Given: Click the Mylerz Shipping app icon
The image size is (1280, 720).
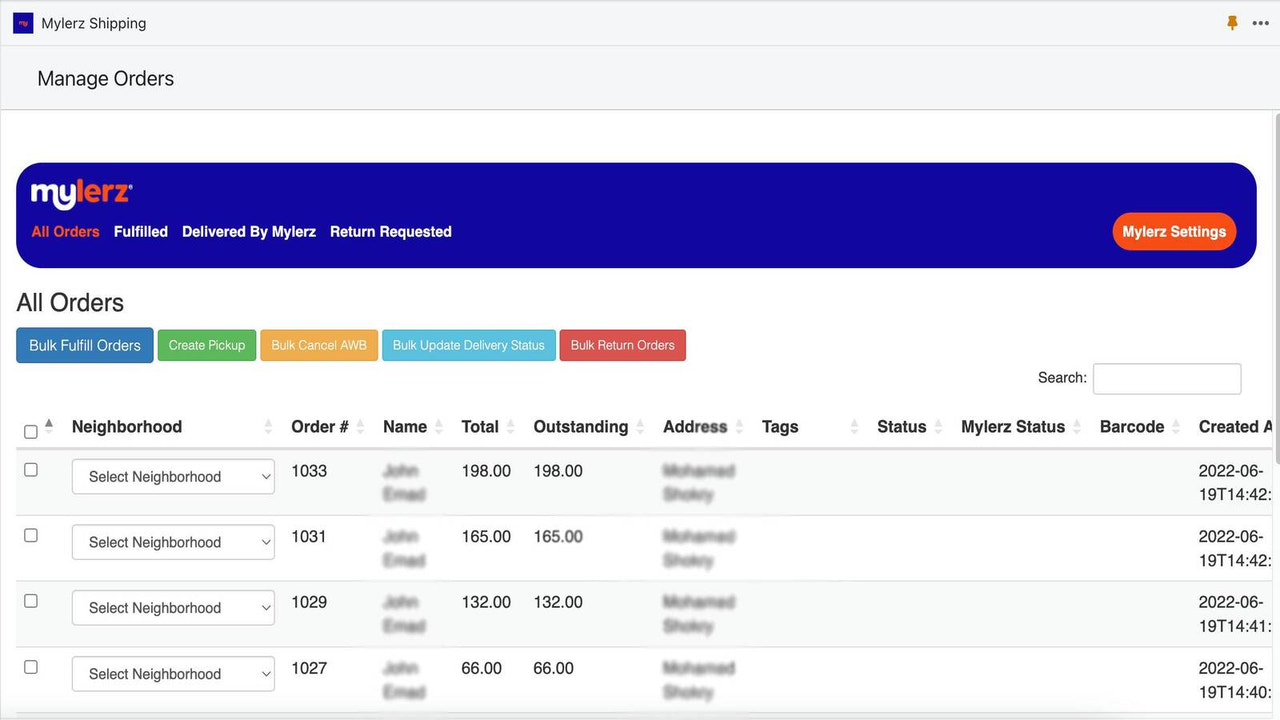Looking at the screenshot, I should 22,22.
